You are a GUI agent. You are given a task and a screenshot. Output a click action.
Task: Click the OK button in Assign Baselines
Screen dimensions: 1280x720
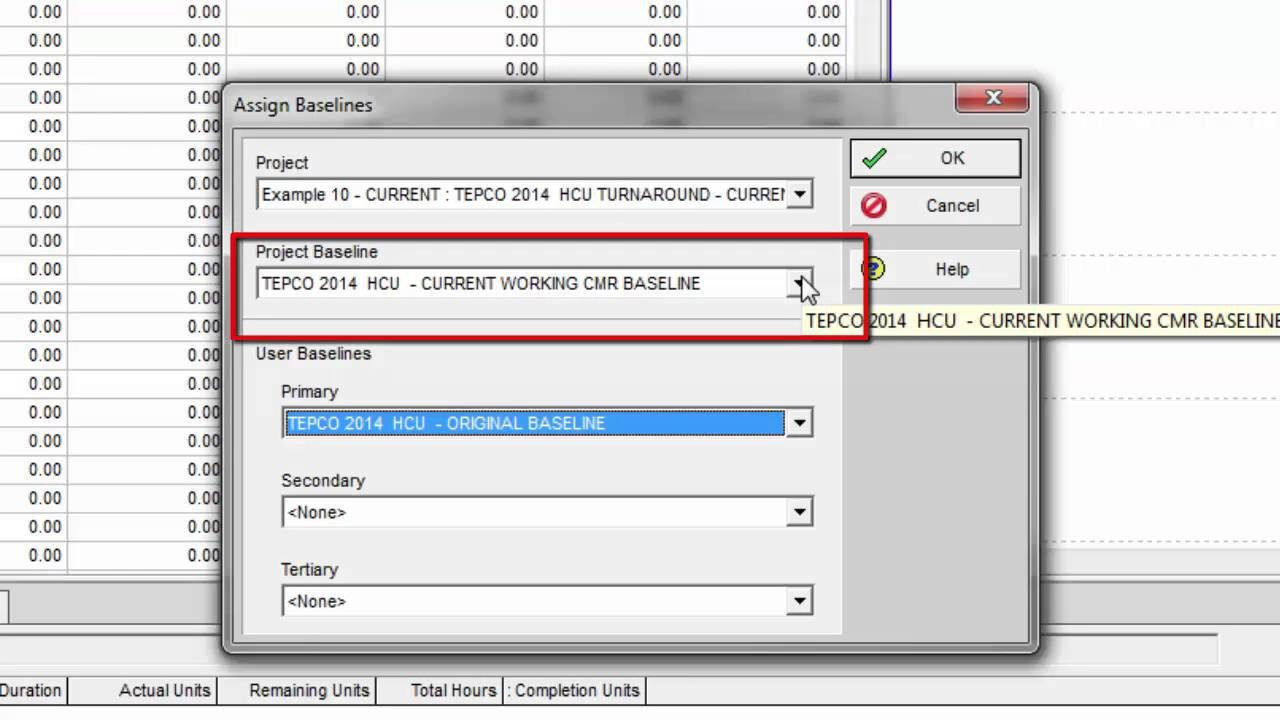(936, 158)
